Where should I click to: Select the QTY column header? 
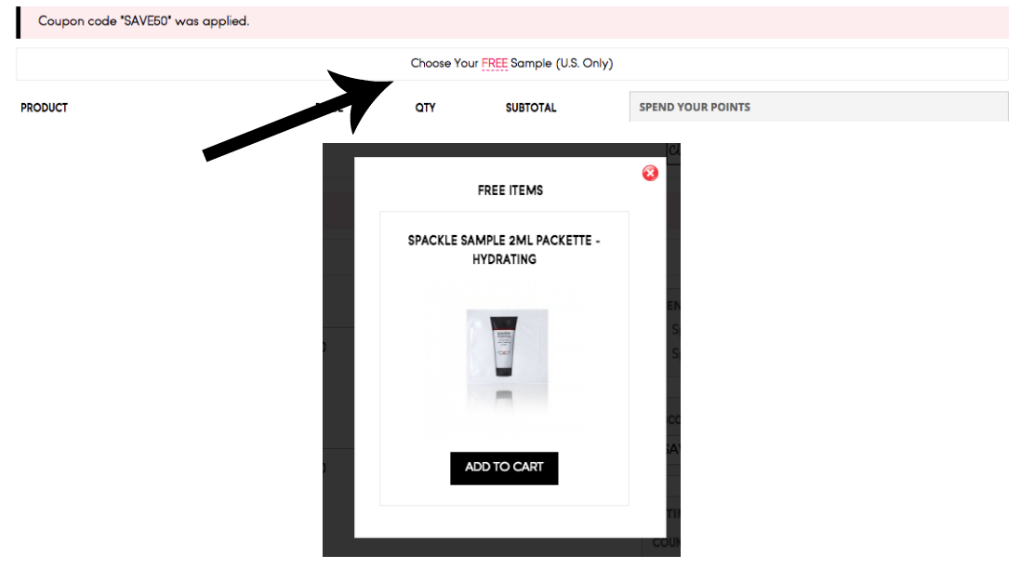[425, 107]
